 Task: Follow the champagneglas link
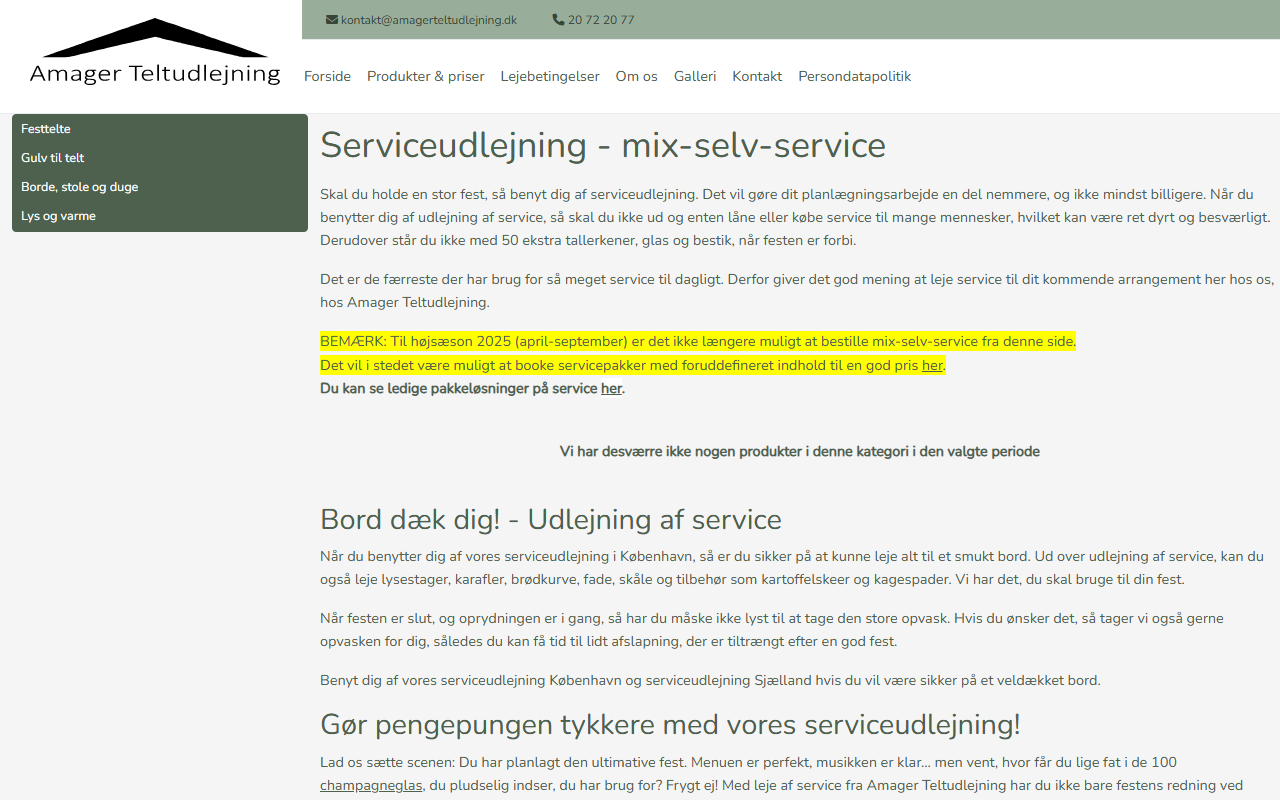pyautogui.click(x=371, y=786)
